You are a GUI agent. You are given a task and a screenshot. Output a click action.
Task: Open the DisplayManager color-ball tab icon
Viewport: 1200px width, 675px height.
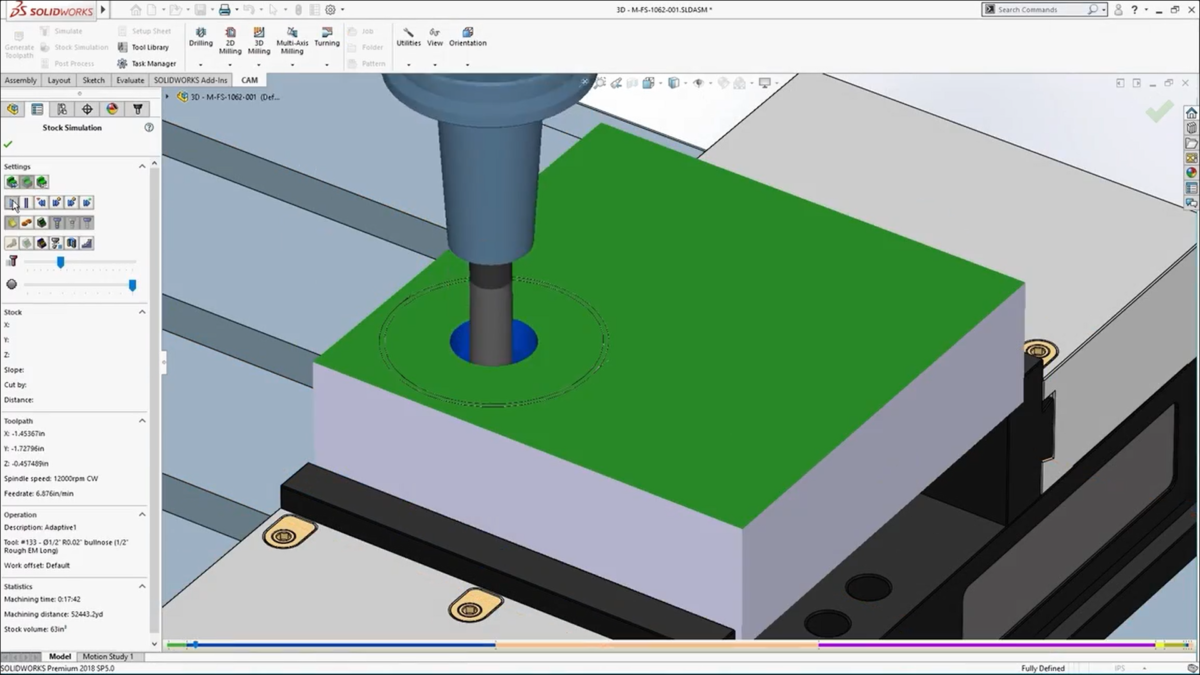click(112, 109)
